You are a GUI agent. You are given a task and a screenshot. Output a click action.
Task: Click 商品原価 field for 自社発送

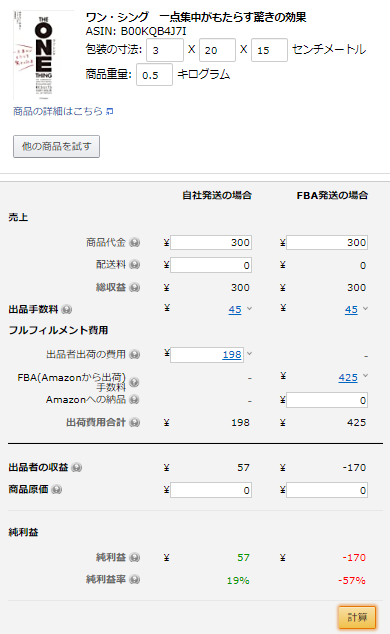click(x=211, y=490)
